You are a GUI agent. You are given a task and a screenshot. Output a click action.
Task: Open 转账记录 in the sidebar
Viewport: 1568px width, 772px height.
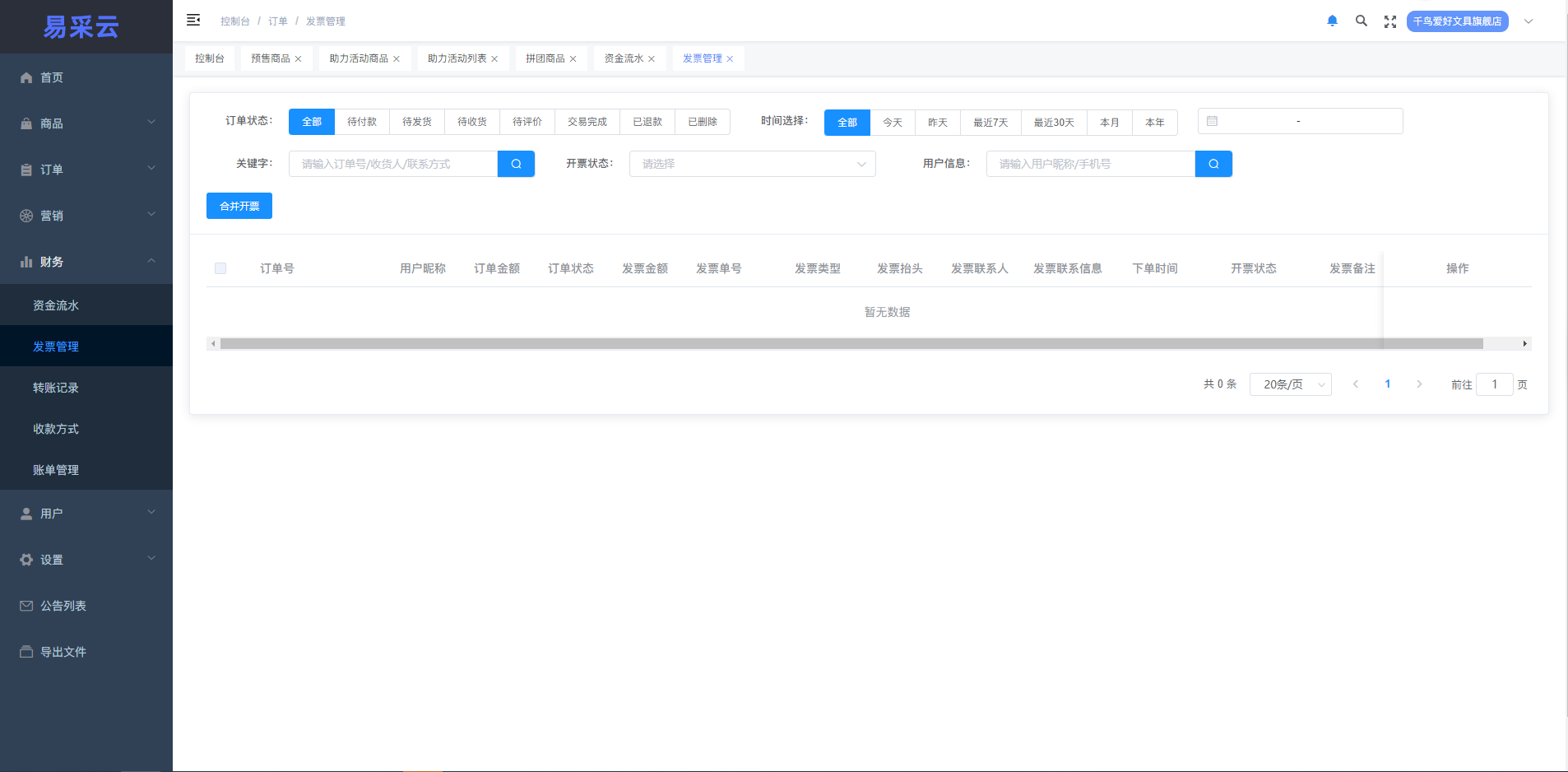[56, 388]
